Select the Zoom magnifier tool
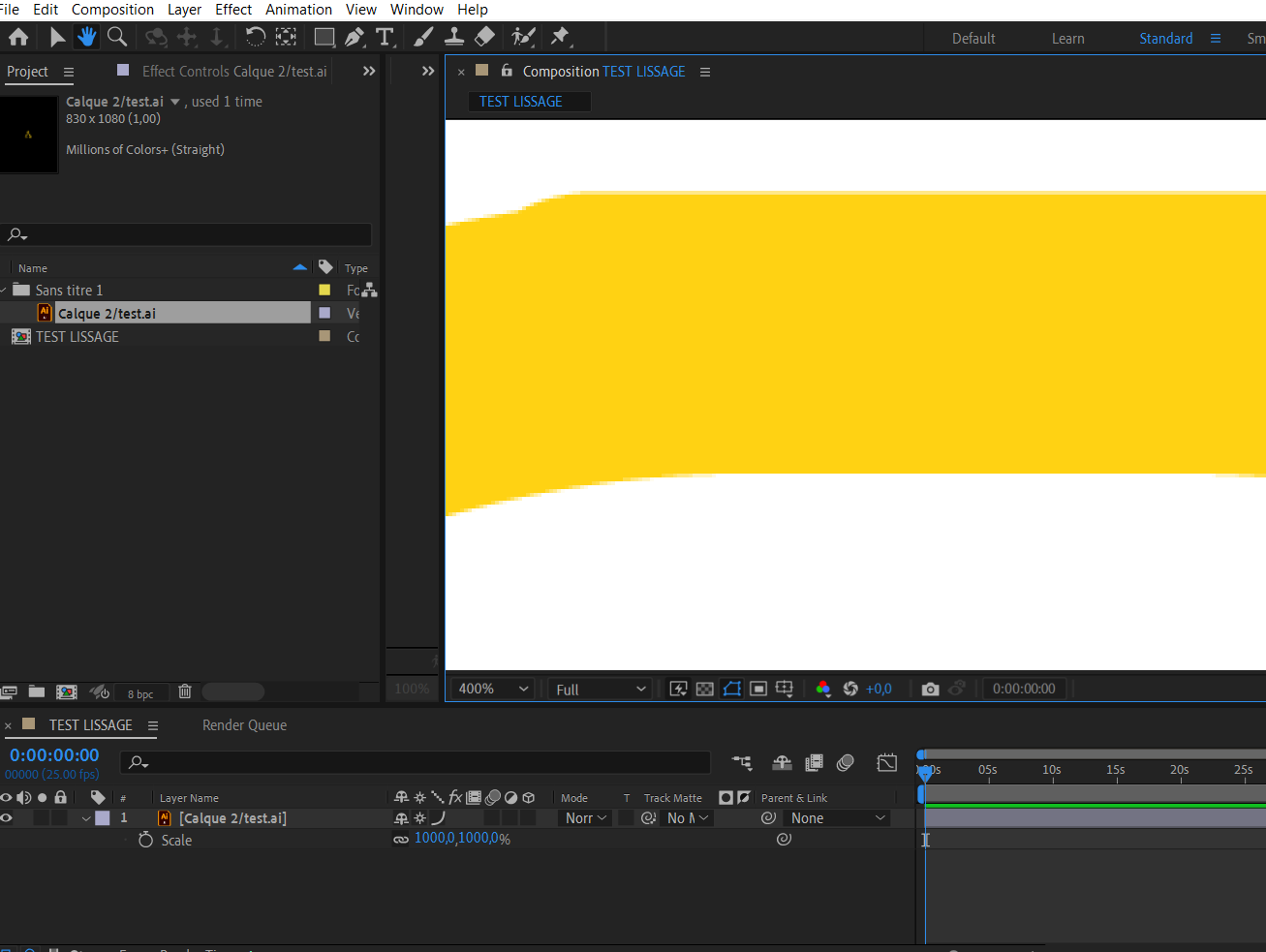Image resolution: width=1266 pixels, height=952 pixels. coord(117,38)
